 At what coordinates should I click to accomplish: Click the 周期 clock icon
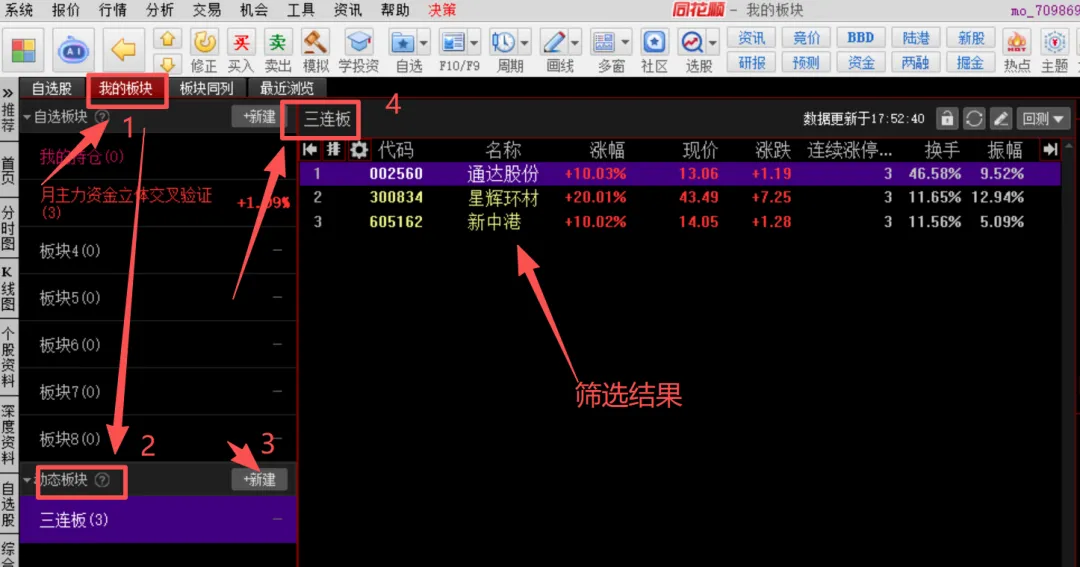(503, 43)
